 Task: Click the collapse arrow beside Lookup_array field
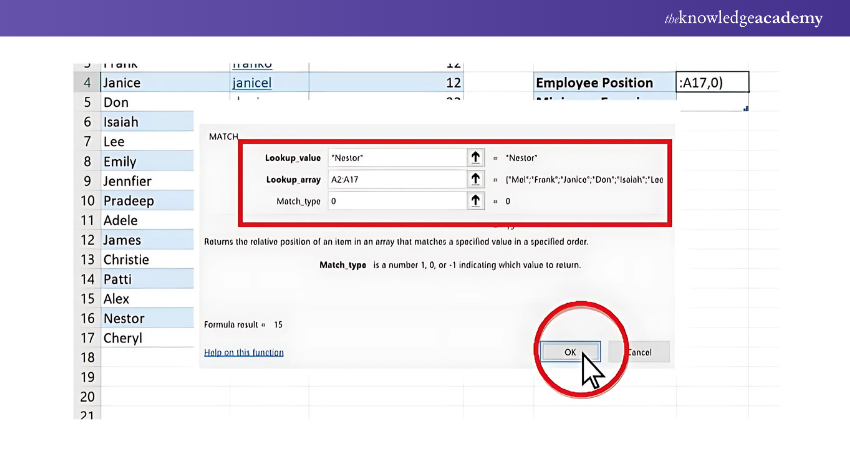(475, 179)
